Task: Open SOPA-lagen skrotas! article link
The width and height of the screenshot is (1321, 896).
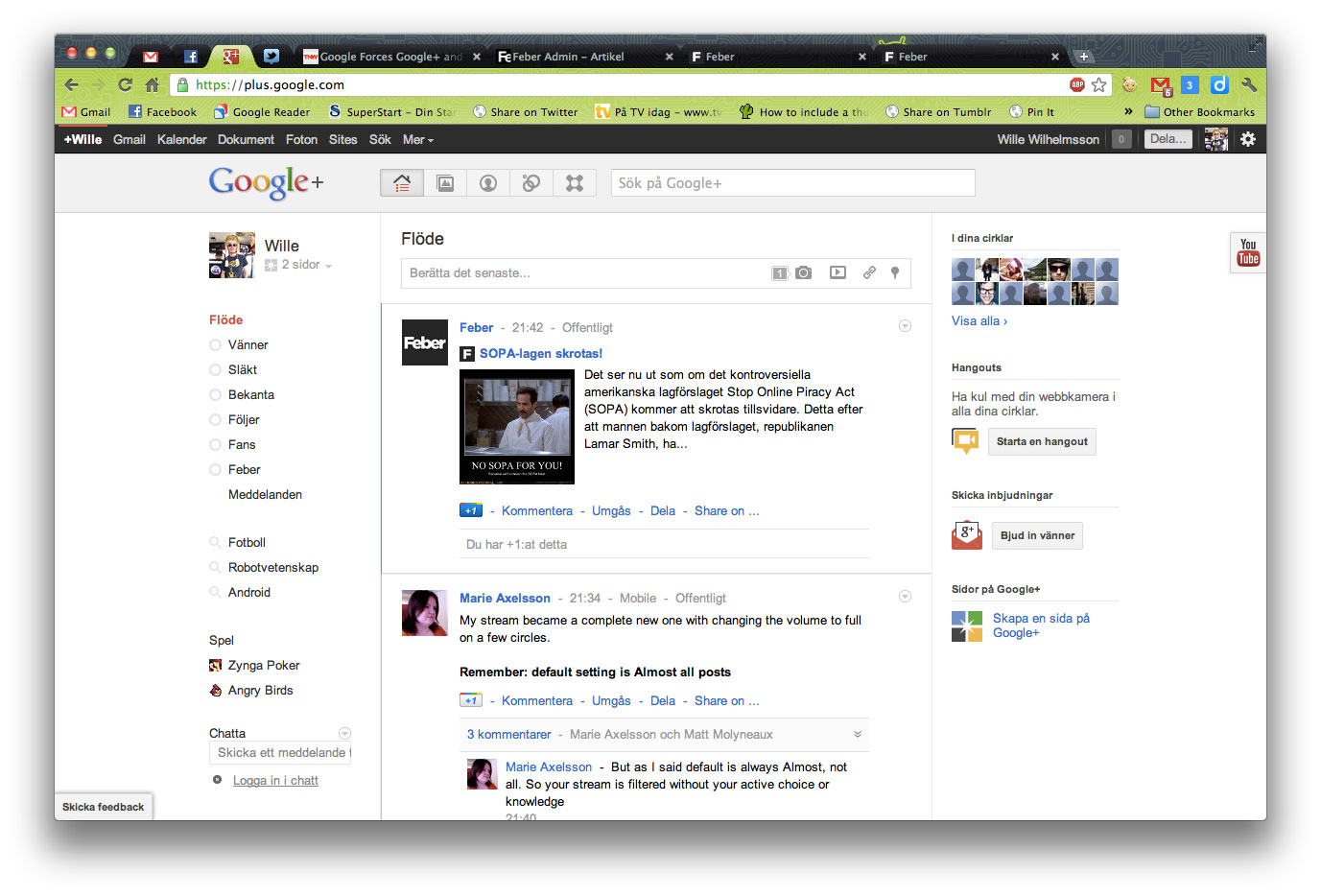Action: tap(541, 353)
